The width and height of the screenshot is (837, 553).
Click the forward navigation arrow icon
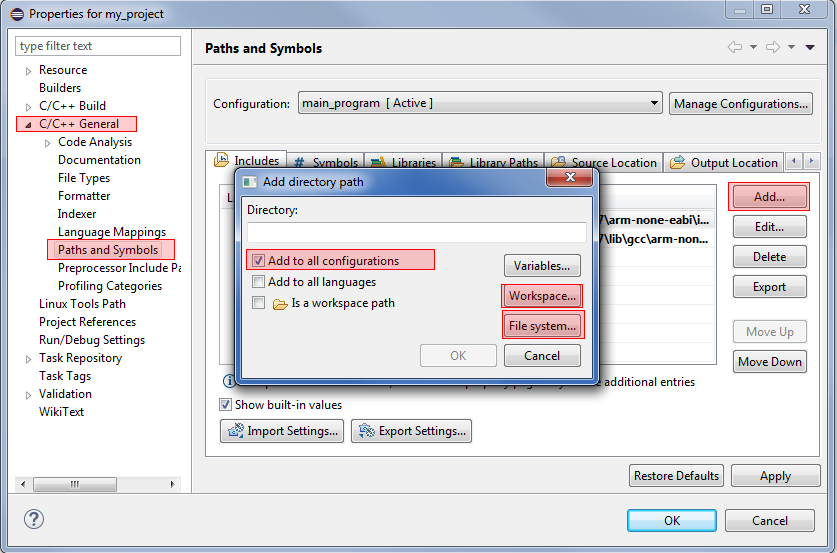pyautogui.click(x=772, y=48)
